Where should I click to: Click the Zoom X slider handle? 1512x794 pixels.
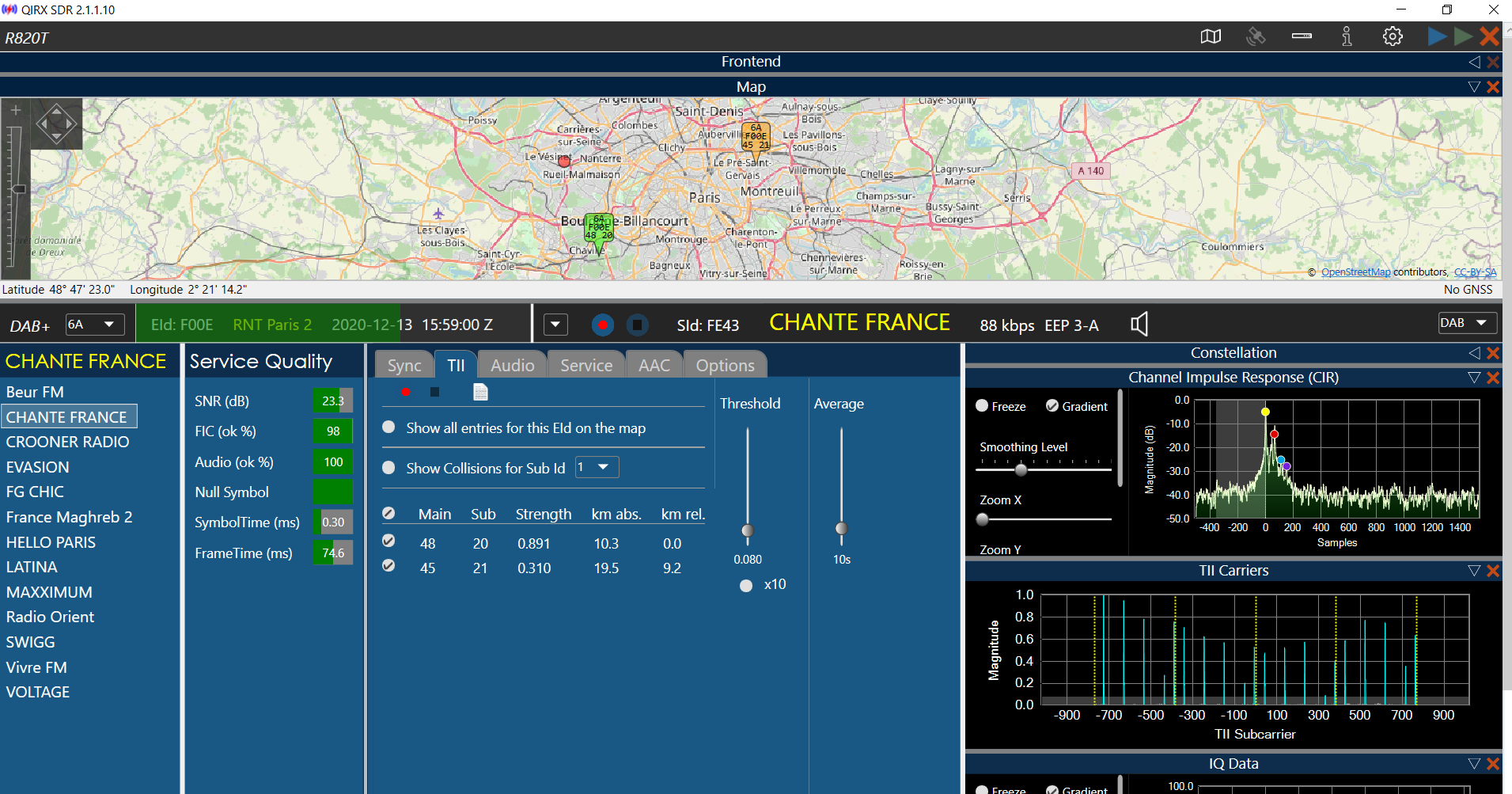click(983, 519)
